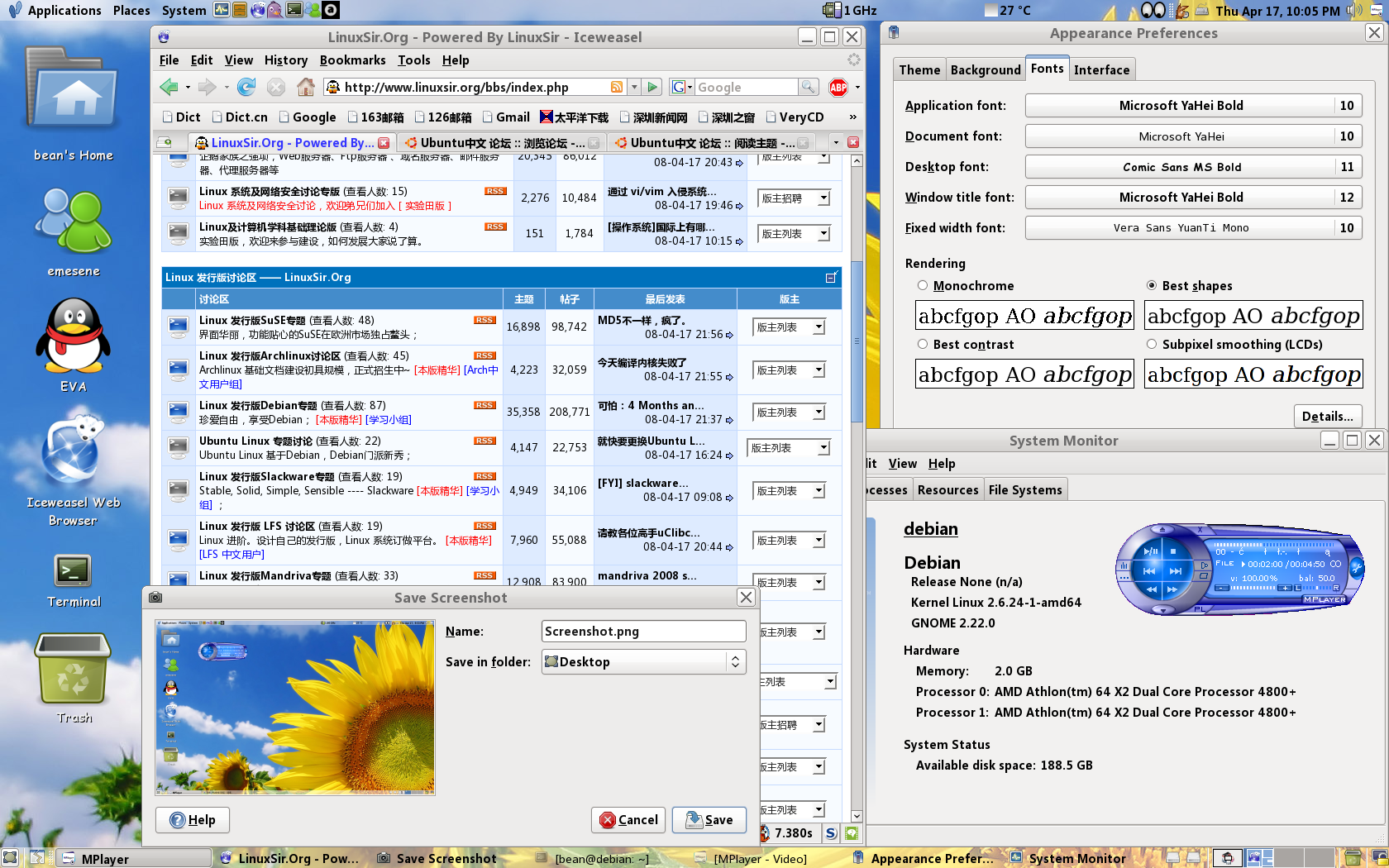Open Save in folder Desktop dropdown
This screenshot has height=868, width=1389.
(643, 661)
